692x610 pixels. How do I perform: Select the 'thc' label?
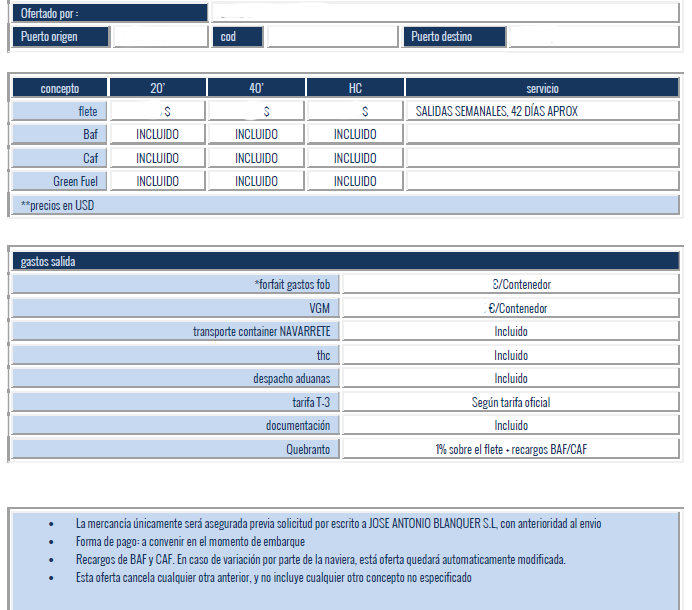point(176,355)
